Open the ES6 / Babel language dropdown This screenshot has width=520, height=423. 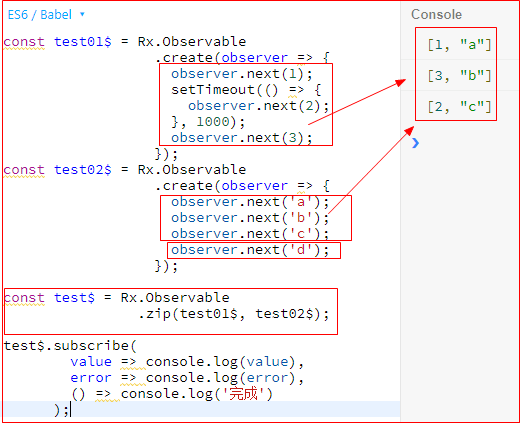click(46, 15)
